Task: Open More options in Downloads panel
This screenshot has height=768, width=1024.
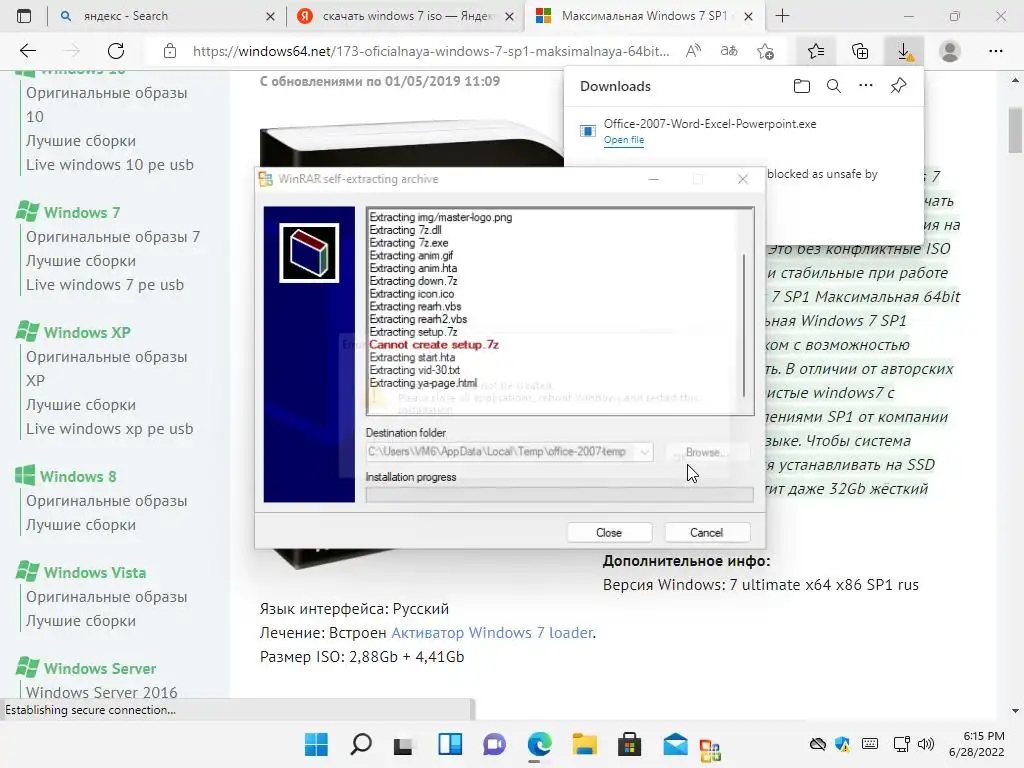Action: (x=866, y=86)
